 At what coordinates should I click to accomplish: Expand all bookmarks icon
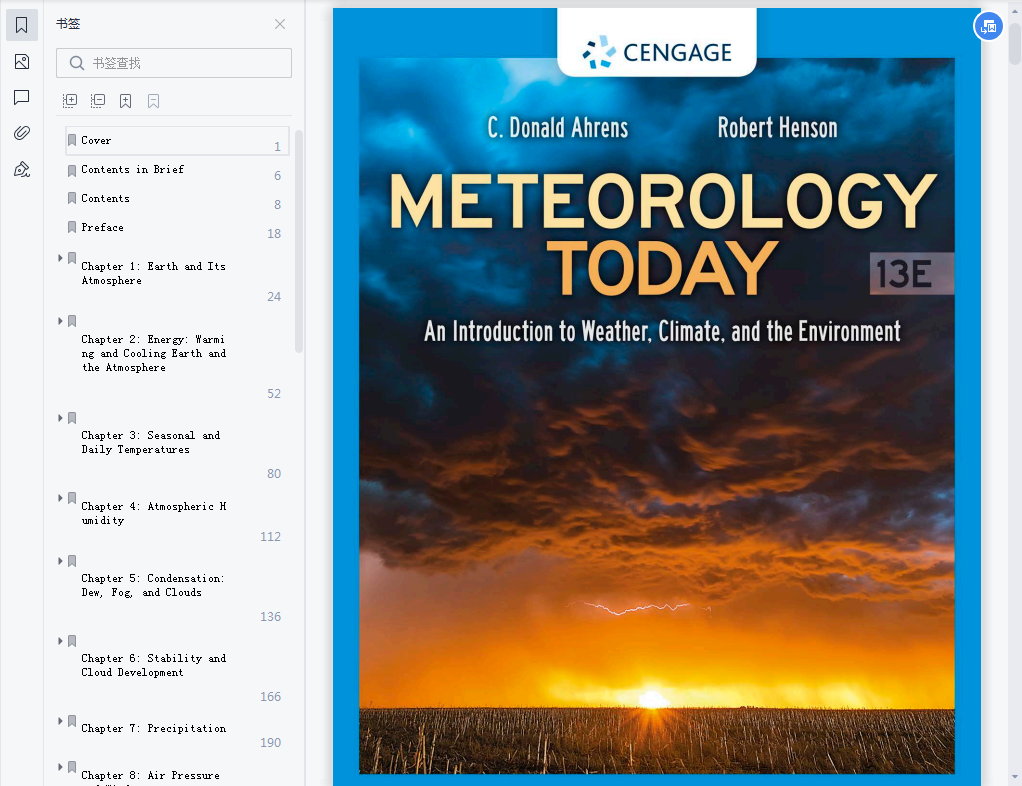point(70,100)
